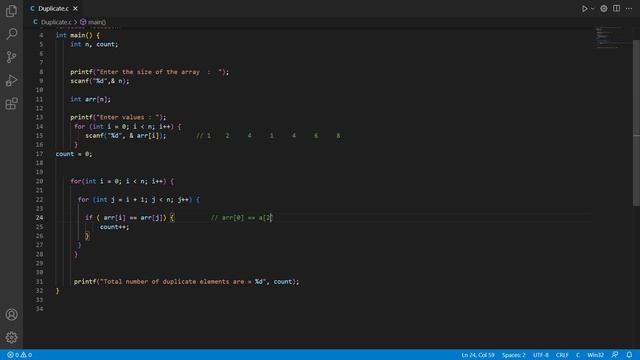
Task: Click line number 31 in the gutter
Action: [39, 282]
